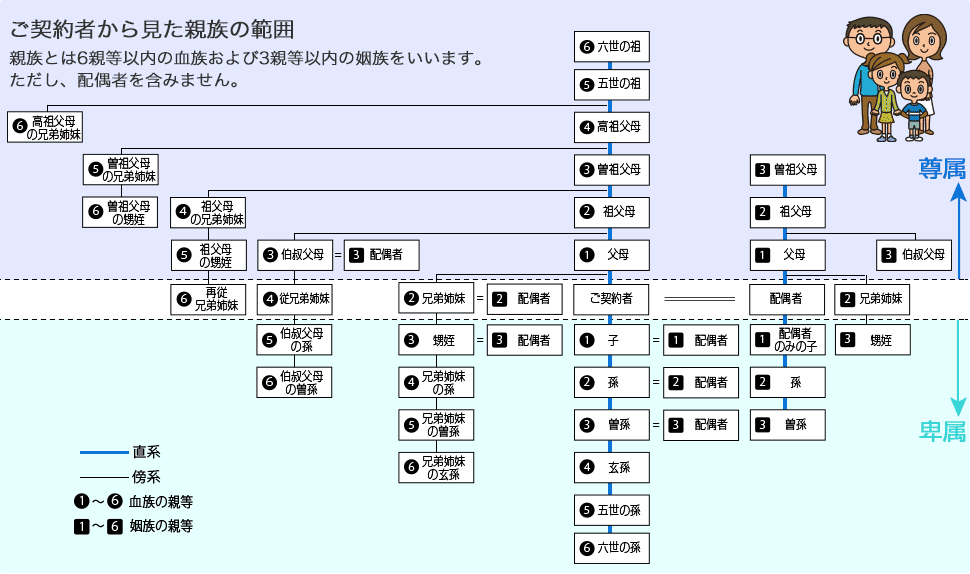Click the thin black 傍系 legend line
The width and height of the screenshot is (970, 574).
103,477
